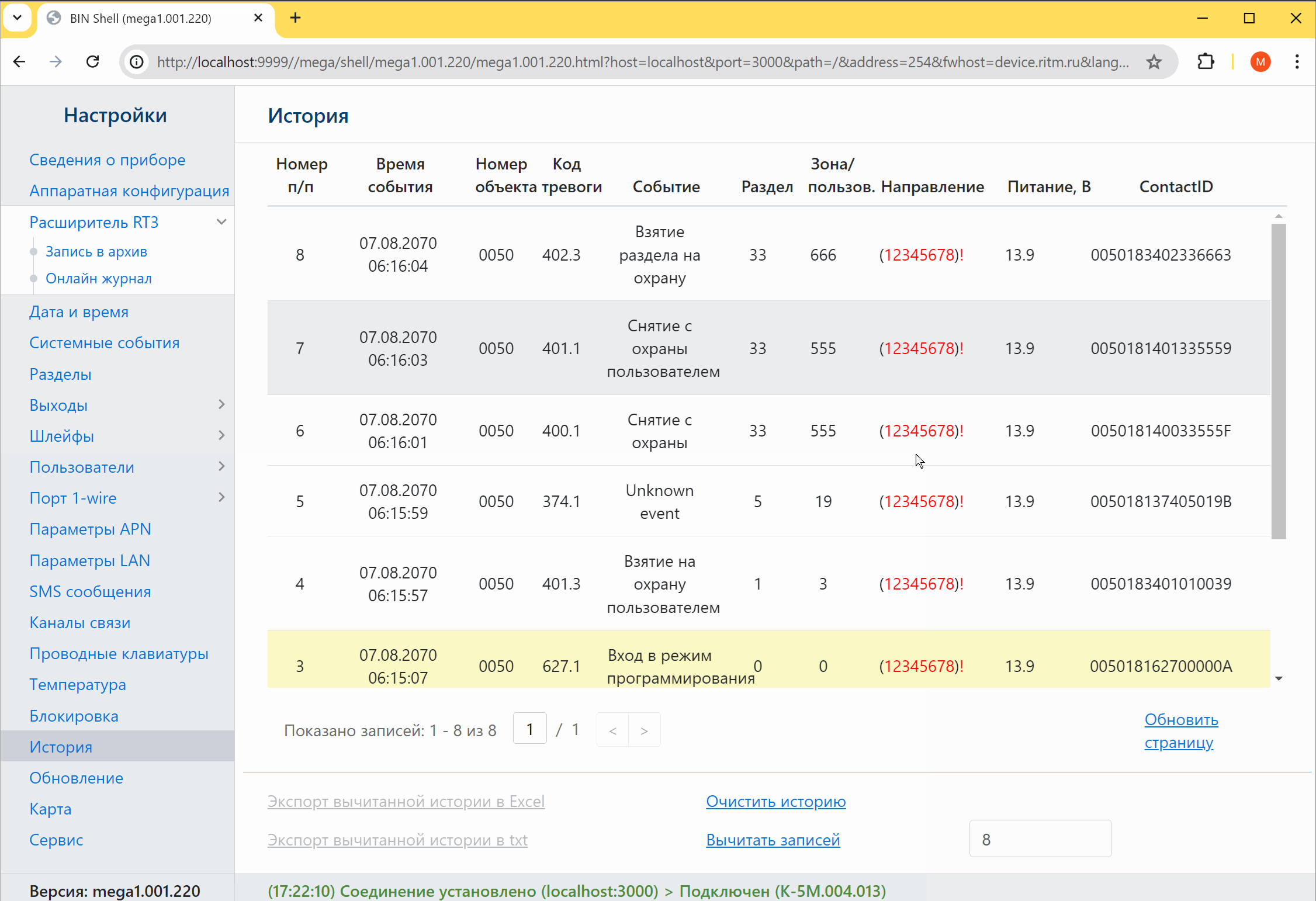1316x901 pixels.
Task: Select Порт 1-wire in the sidebar
Action: [73, 498]
